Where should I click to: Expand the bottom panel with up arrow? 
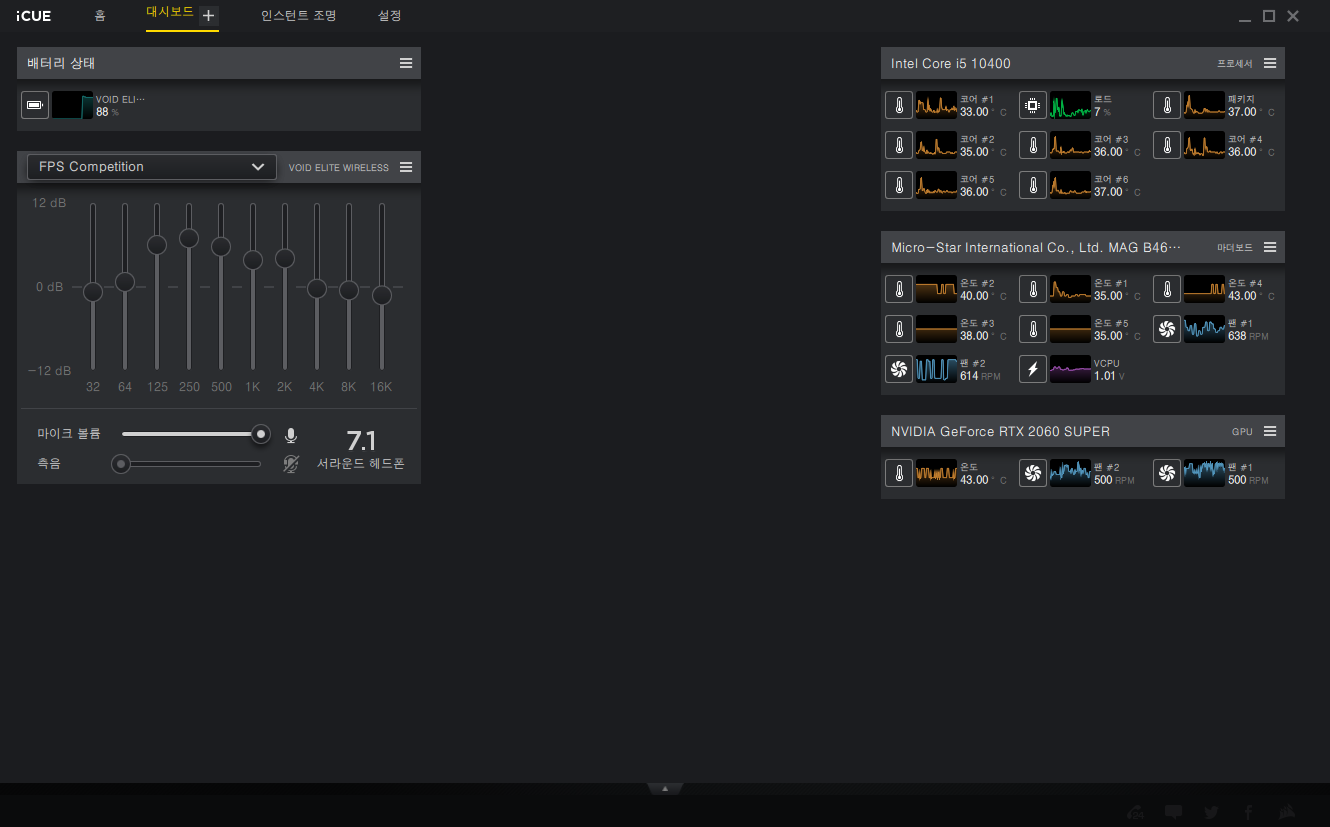pos(665,788)
